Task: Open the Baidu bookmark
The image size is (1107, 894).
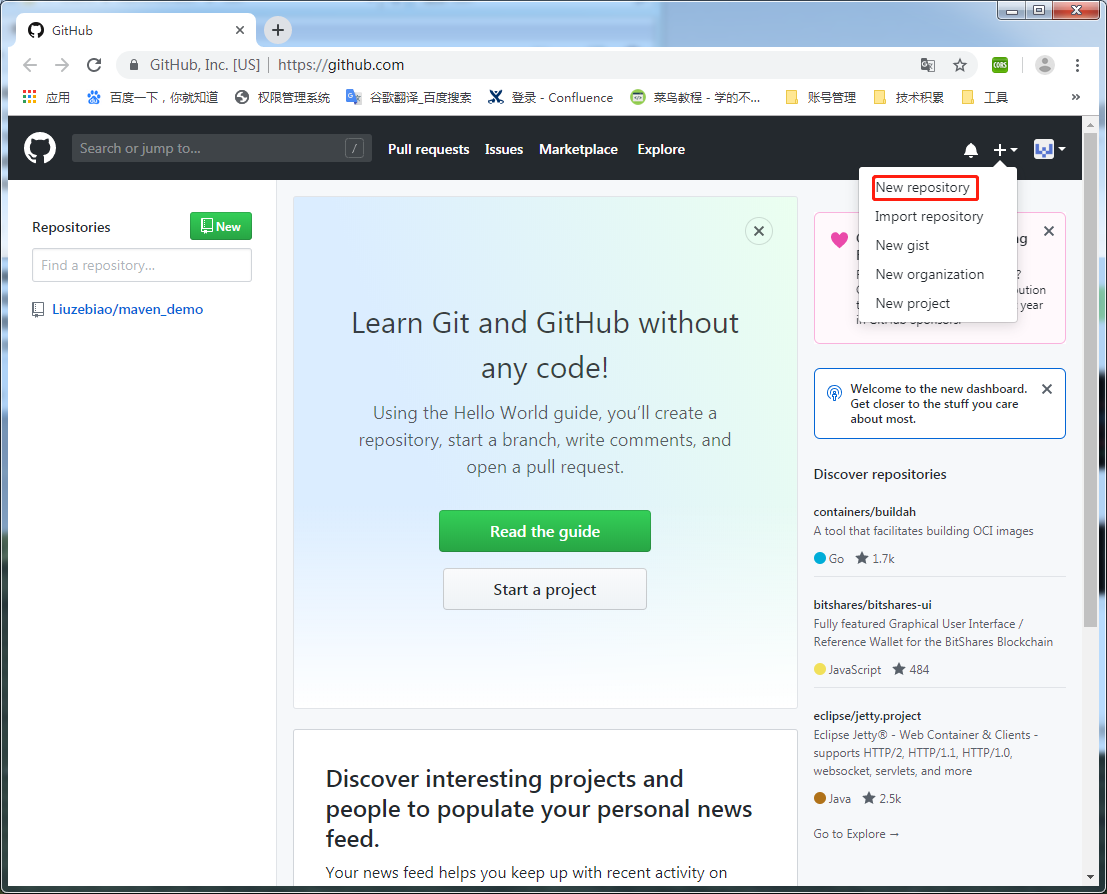Action: [152, 97]
